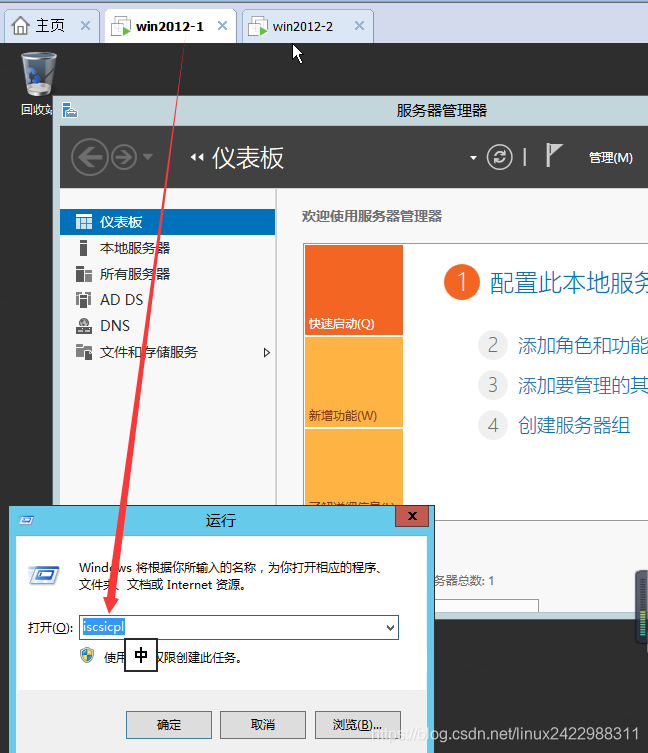Go forward with the forward arrow button

pyautogui.click(x=124, y=157)
